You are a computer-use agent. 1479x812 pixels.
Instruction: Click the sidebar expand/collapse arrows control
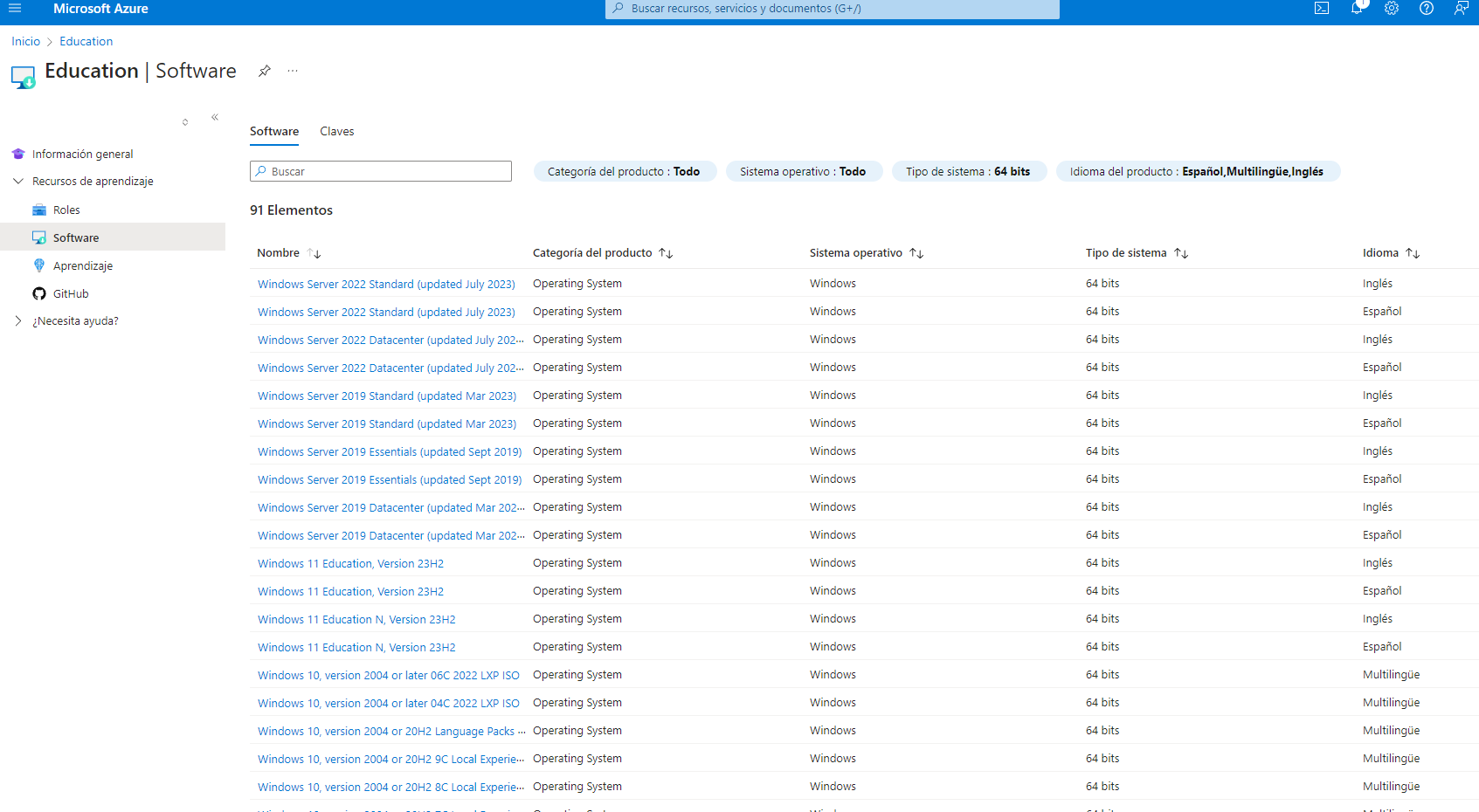pyautogui.click(x=185, y=122)
